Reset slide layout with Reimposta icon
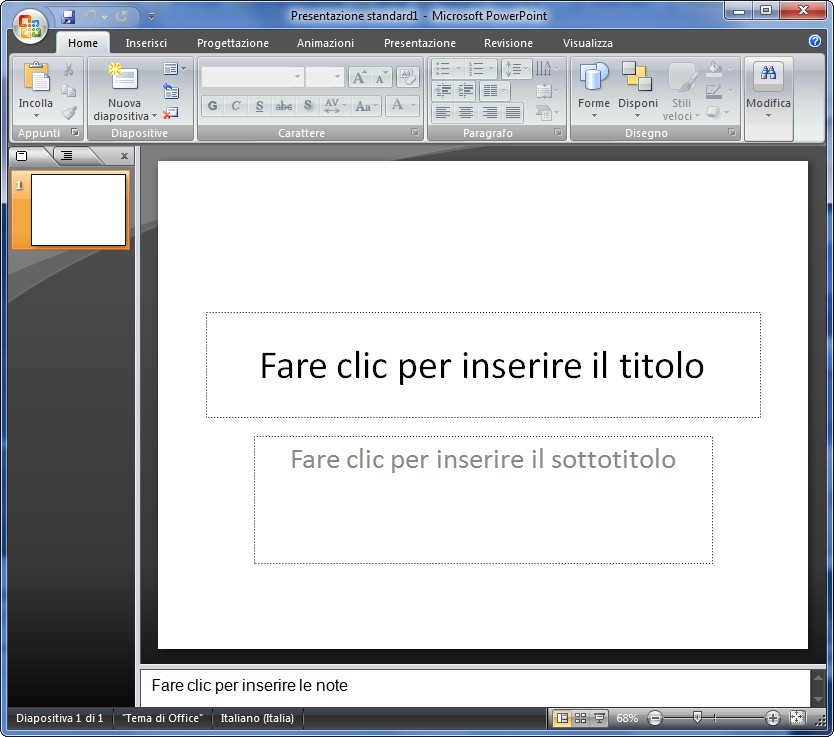The width and height of the screenshot is (834, 737). point(171,91)
